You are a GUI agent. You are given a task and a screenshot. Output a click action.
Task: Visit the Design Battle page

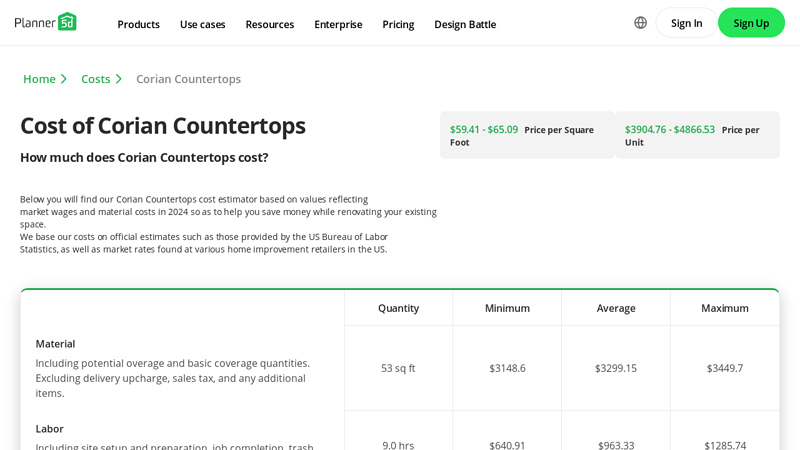[465, 24]
